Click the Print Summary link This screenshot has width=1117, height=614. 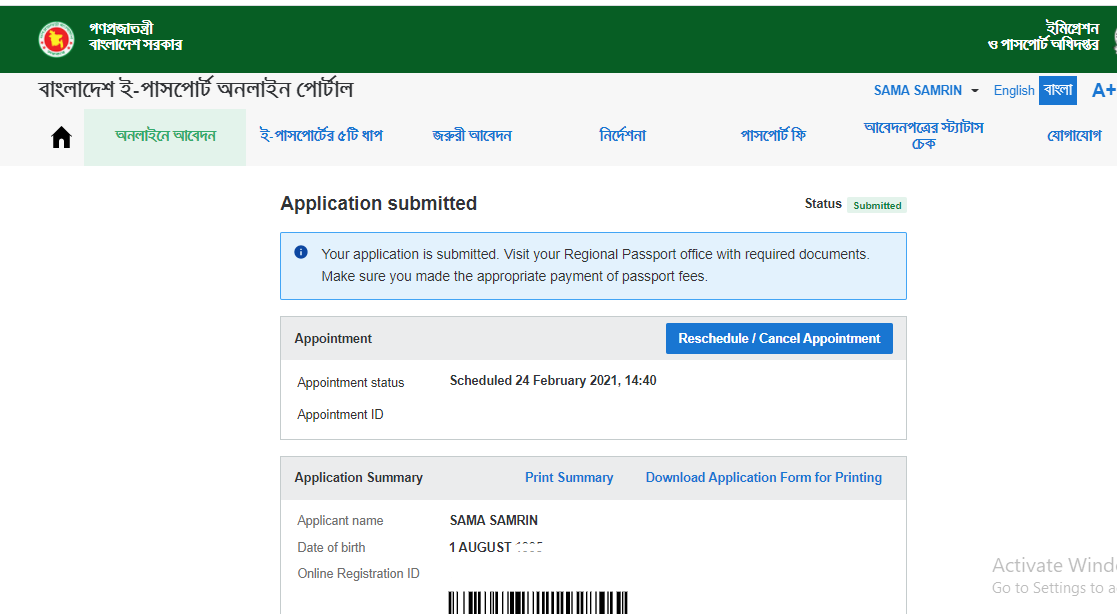pos(569,477)
